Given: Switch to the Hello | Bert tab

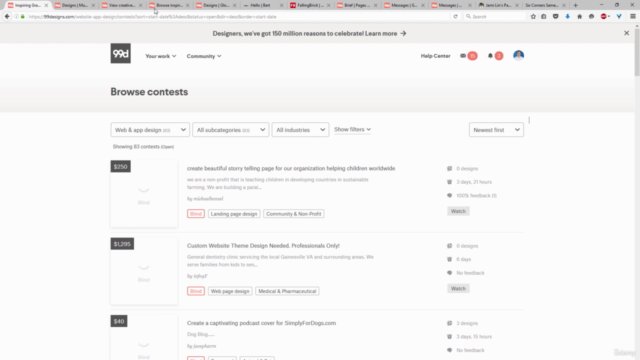Looking at the screenshot, I should pos(262,5).
